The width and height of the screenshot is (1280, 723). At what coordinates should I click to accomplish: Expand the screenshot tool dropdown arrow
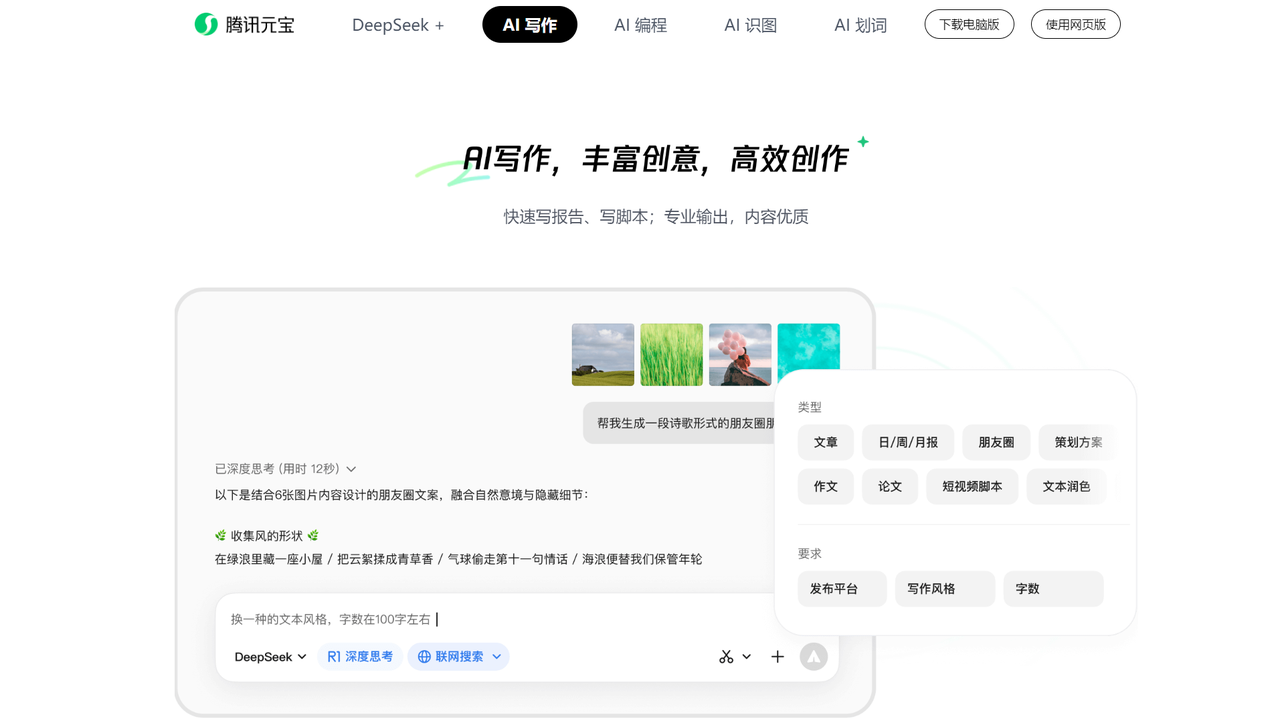point(746,657)
